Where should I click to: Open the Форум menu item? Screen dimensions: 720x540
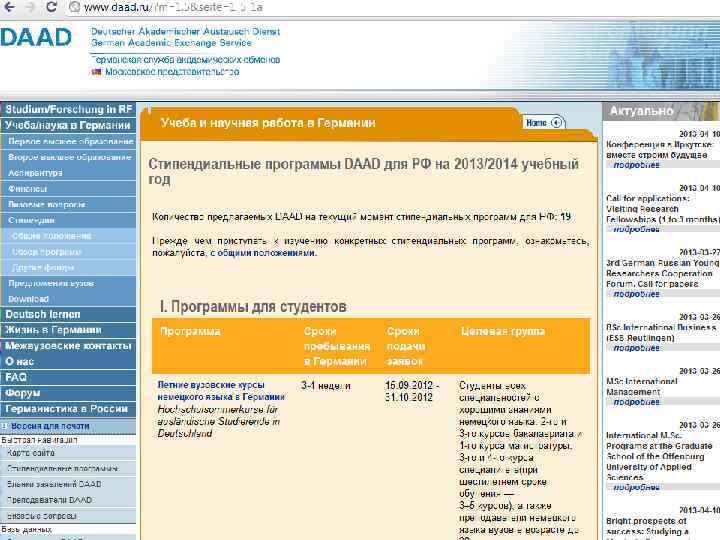pyautogui.click(x=68, y=393)
